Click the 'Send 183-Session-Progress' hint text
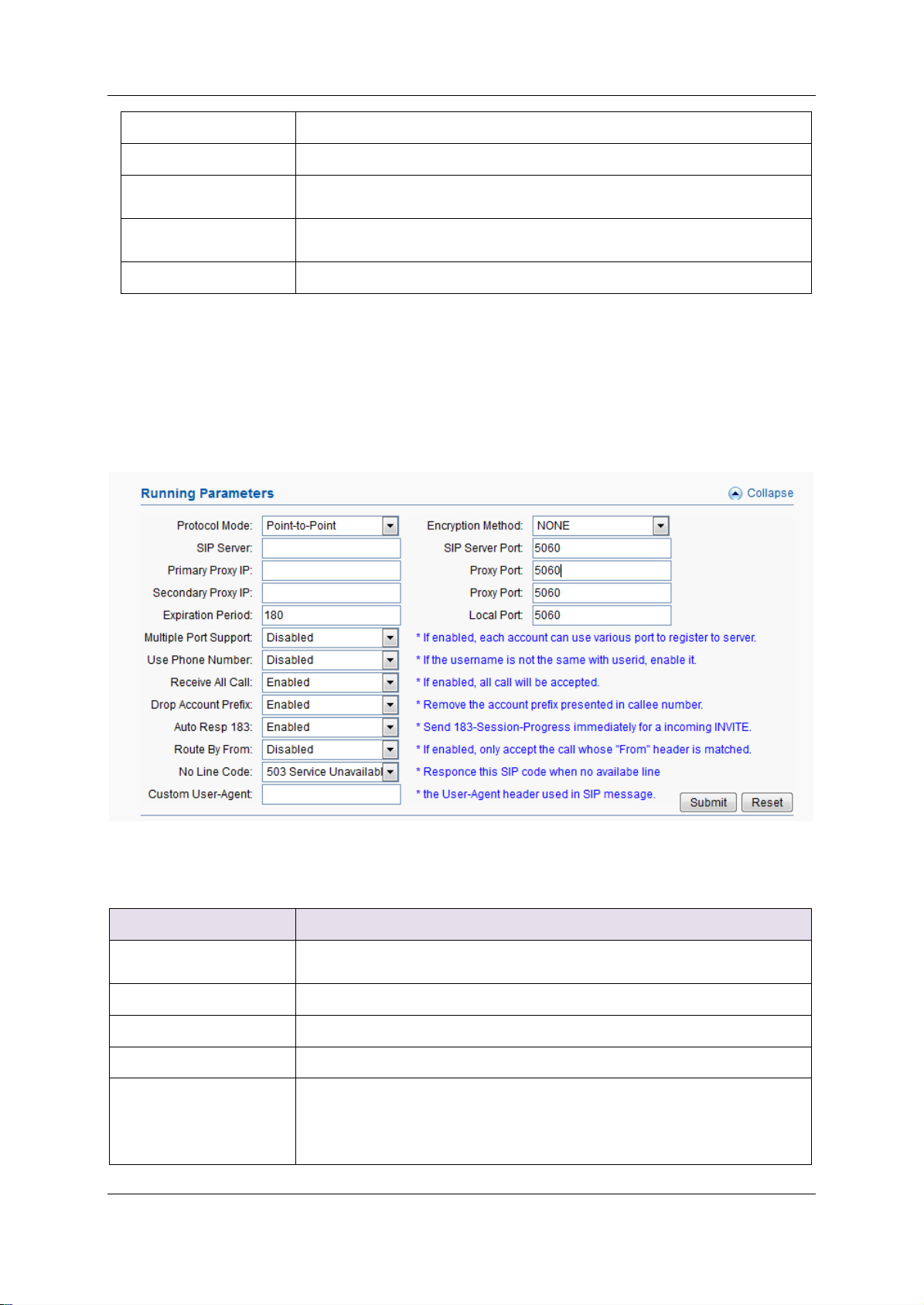This screenshot has width=924, height=1305. [584, 727]
